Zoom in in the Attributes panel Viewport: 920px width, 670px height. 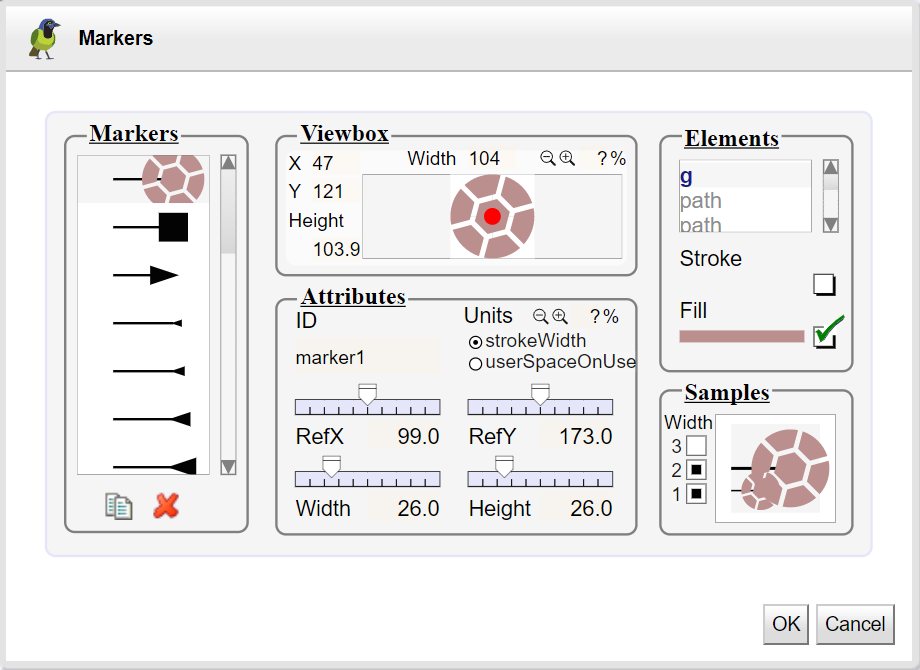[560, 317]
